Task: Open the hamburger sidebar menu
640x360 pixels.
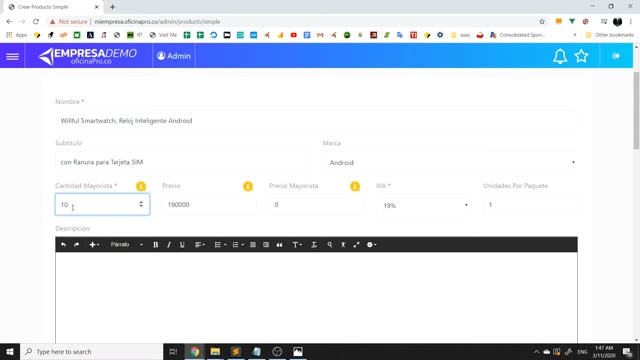Action: point(12,56)
